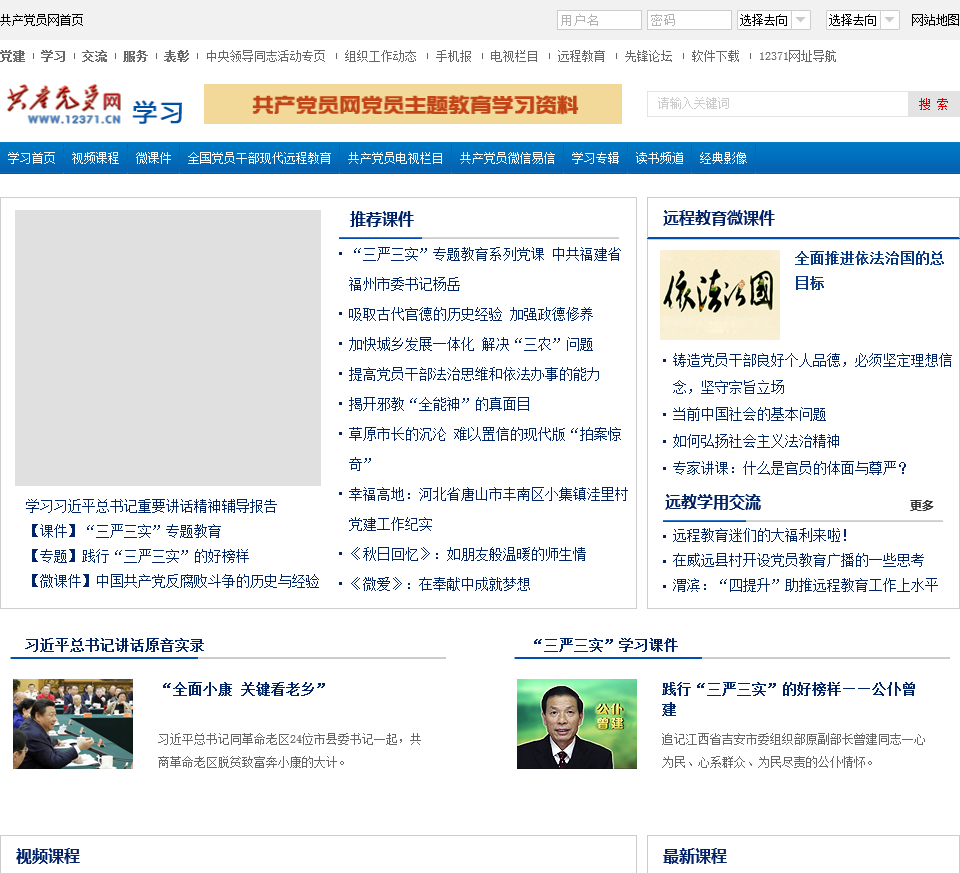Screen dimensions: 960x873
Task: Focus the 密码 password field
Action: [689, 20]
